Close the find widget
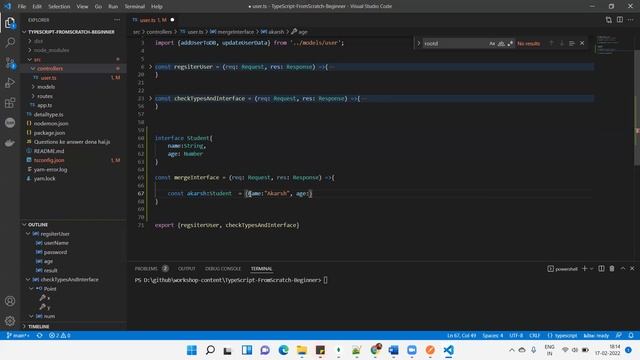The width and height of the screenshot is (640, 360). pyautogui.click(x=582, y=43)
